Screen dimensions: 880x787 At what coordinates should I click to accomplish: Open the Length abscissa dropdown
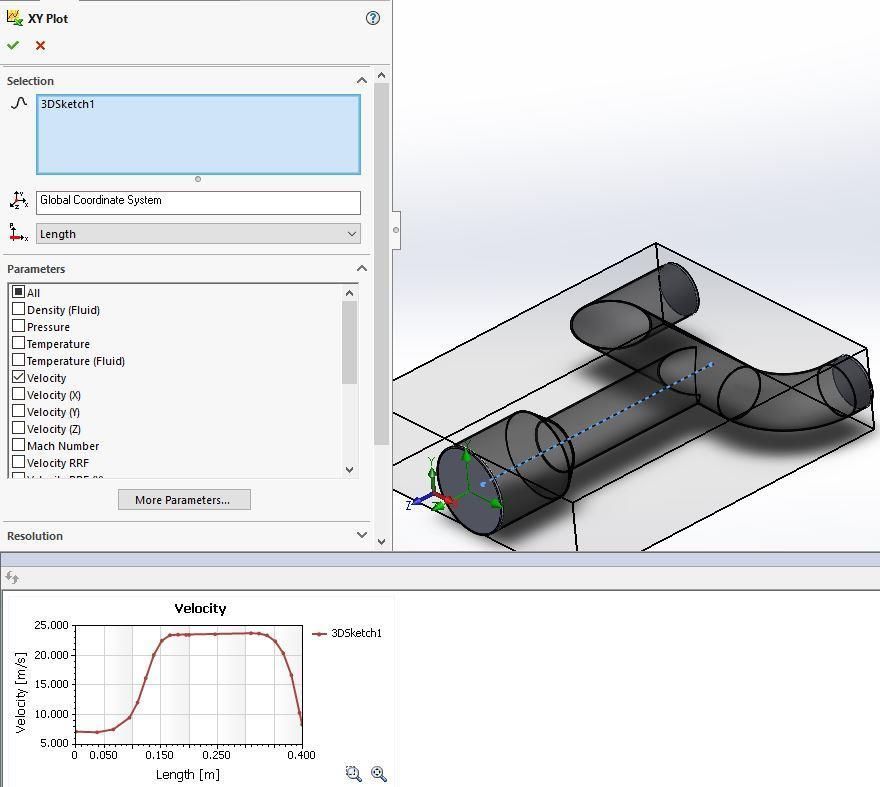pyautogui.click(x=198, y=234)
